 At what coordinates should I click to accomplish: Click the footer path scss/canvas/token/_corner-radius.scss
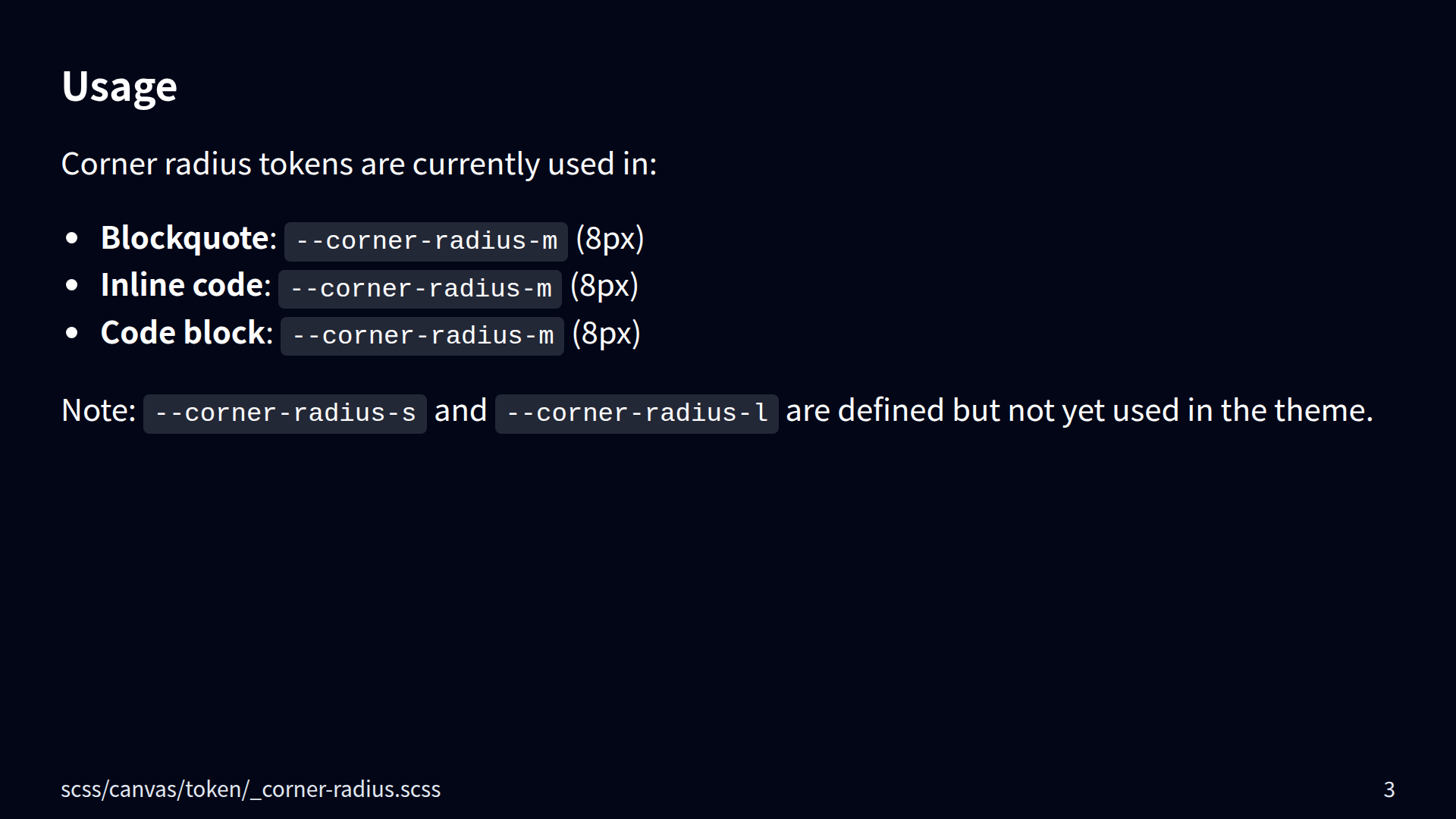click(250, 789)
